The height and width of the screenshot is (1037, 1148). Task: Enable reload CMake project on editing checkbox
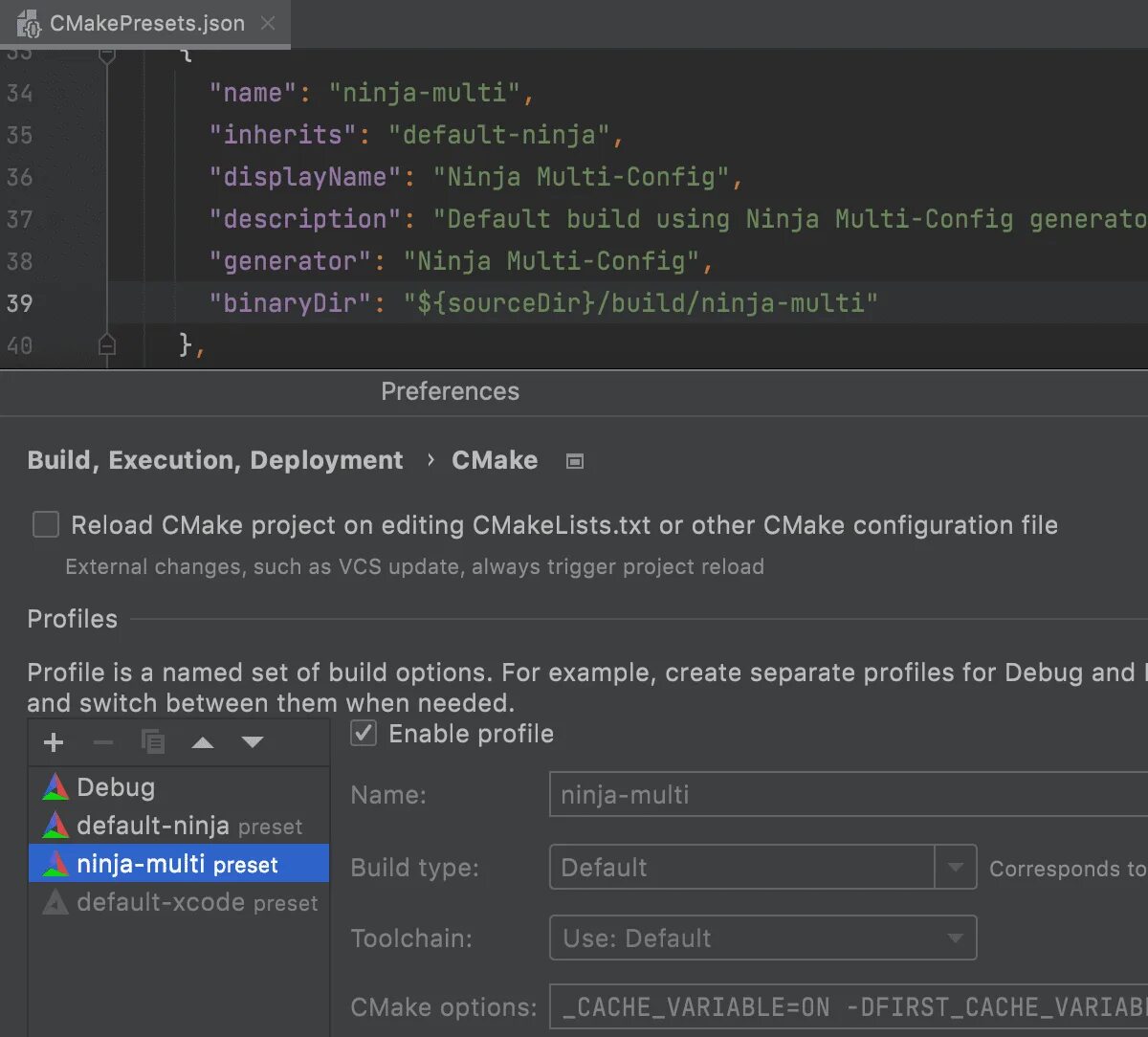46,525
